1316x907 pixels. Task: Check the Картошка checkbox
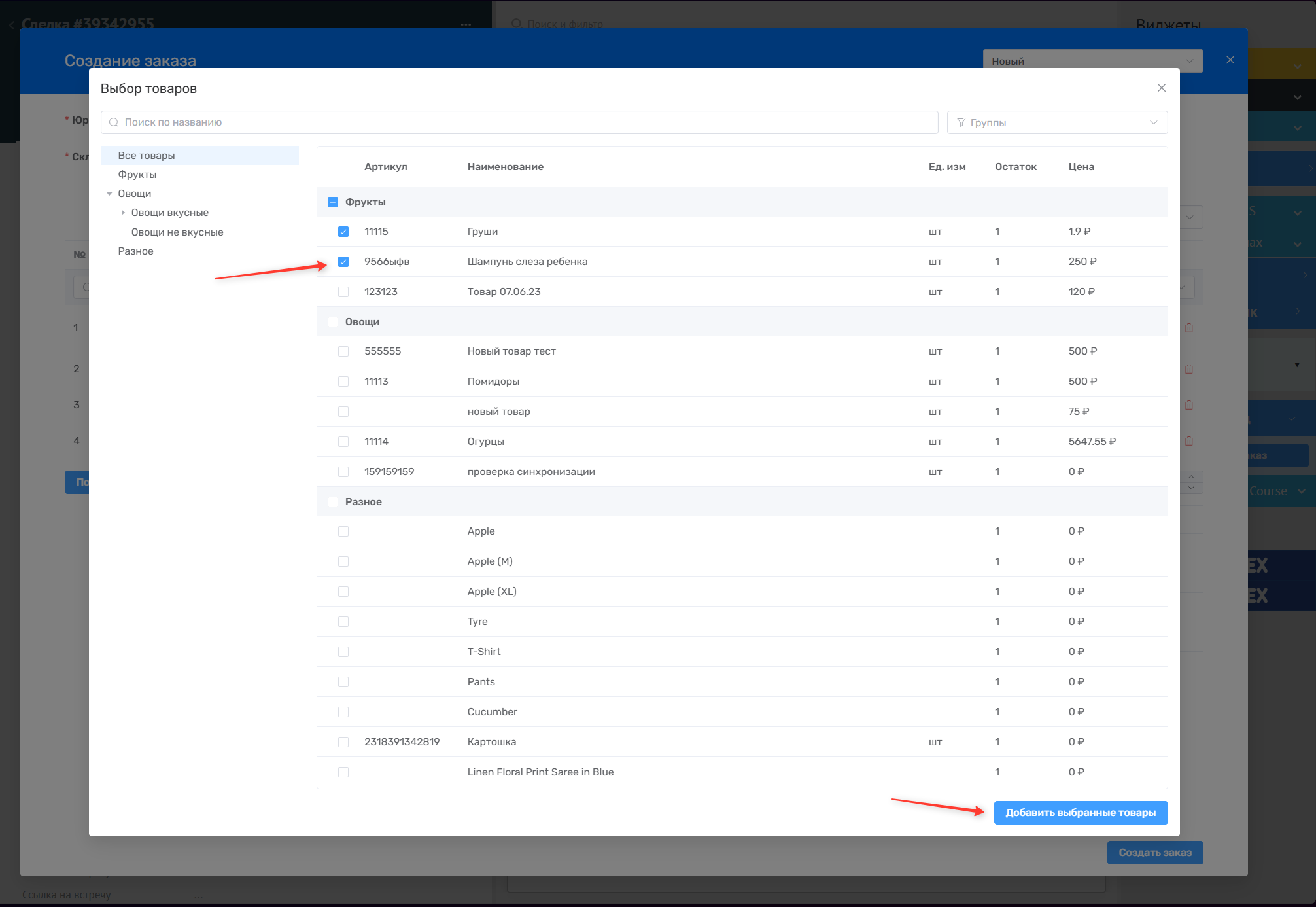(343, 742)
